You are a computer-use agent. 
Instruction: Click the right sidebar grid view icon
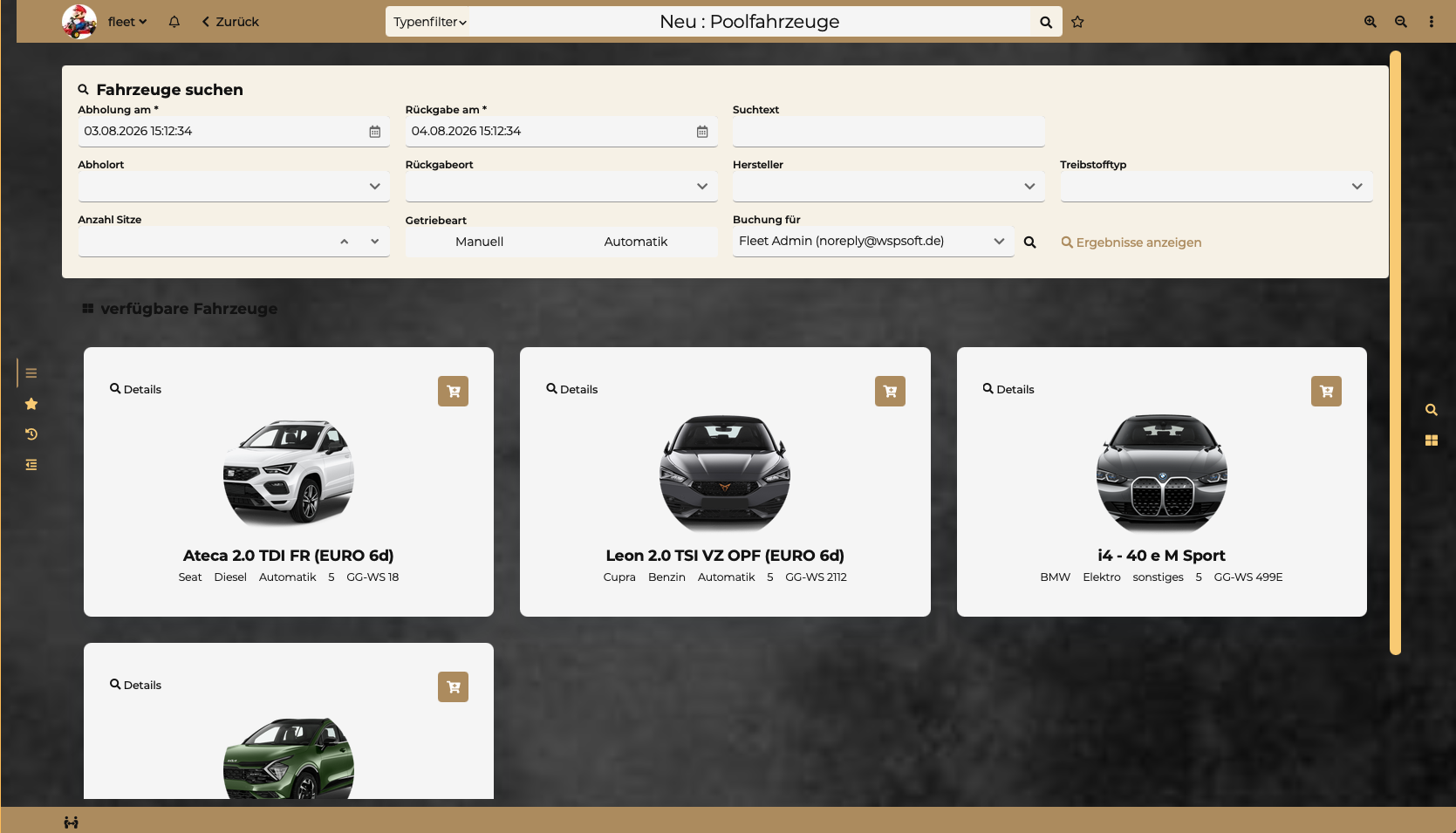click(x=1432, y=440)
